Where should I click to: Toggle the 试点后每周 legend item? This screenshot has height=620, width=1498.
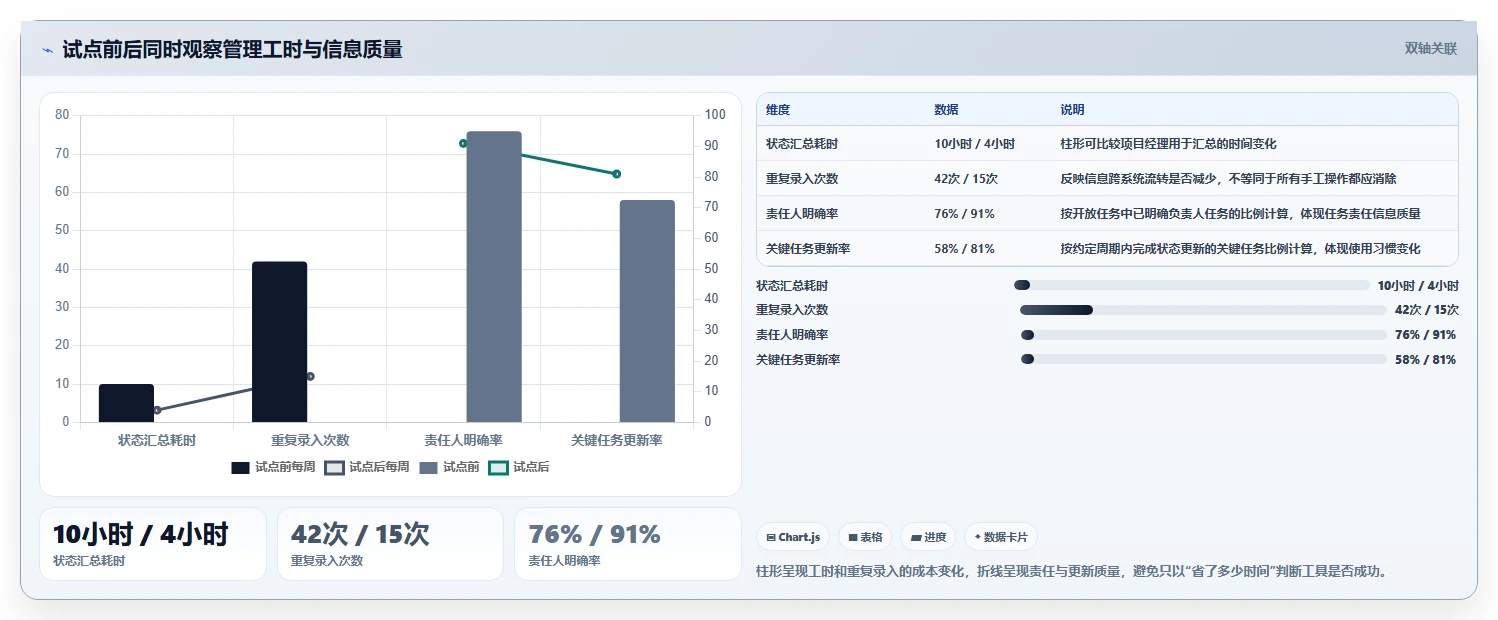point(367,467)
